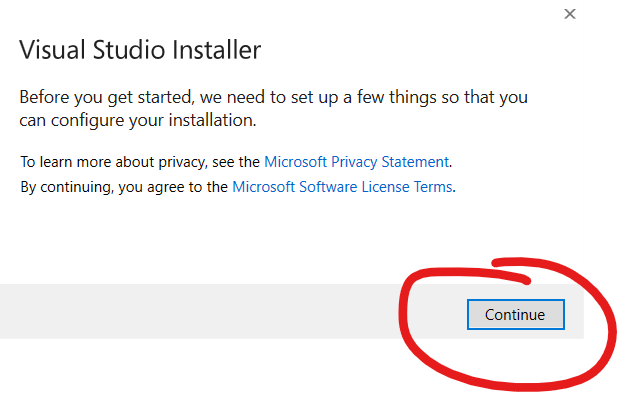Accept the terms by clicking Continue
Viewport: 622px width, 393px height.
click(x=515, y=314)
